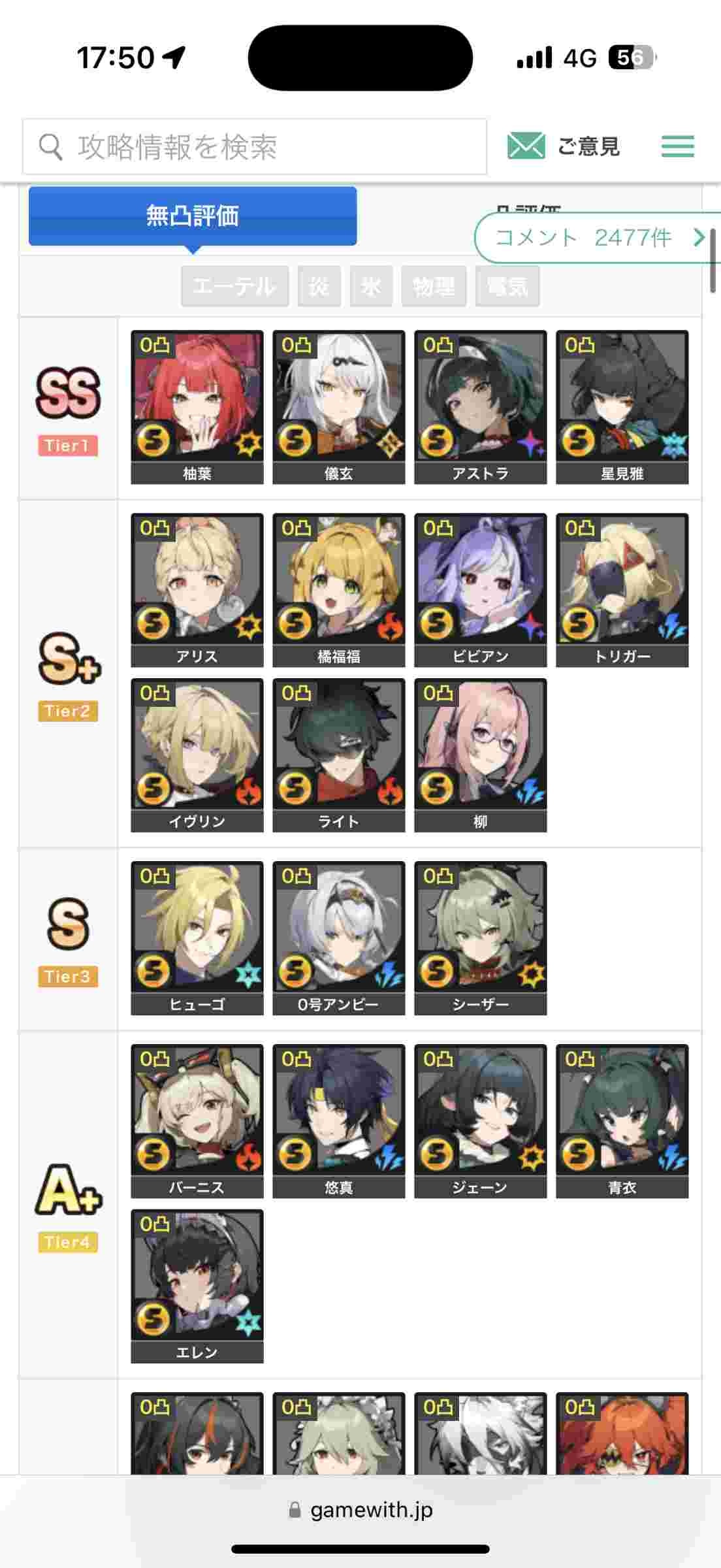Switch to the 無凸評価 tab
This screenshot has height=1568, width=721.
[193, 216]
